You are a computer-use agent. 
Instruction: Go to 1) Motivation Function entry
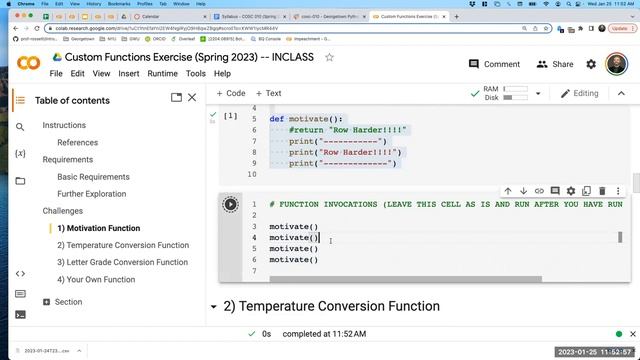pos(98,228)
